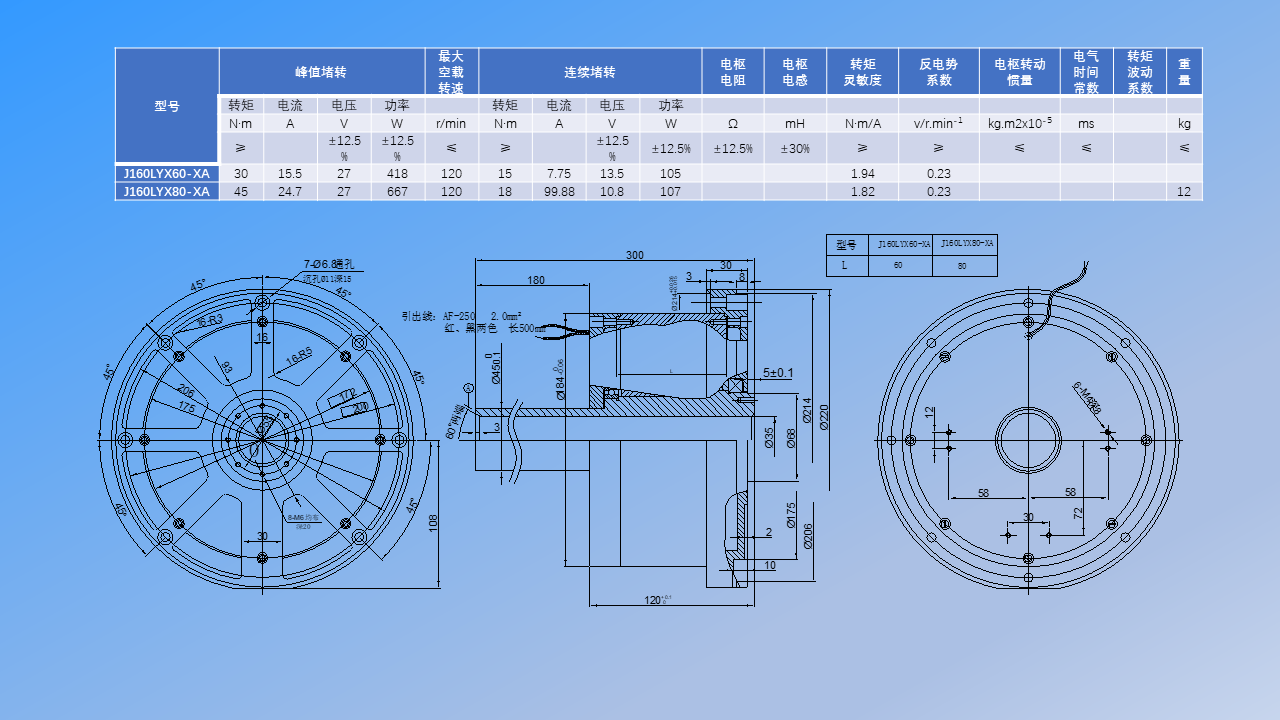1280x720 pixels.
Task: Click the 电枢电阻 header cell
Action: click(733, 72)
